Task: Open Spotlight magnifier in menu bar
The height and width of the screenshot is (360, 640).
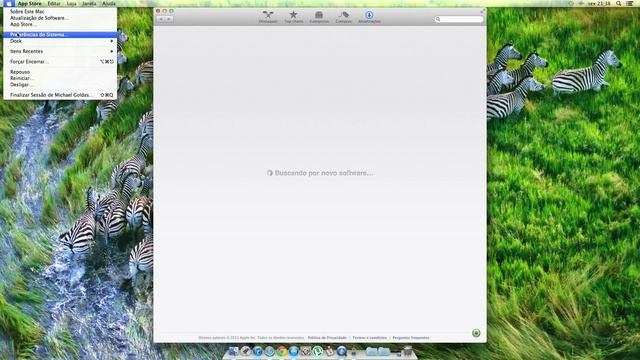Action: [619, 3]
